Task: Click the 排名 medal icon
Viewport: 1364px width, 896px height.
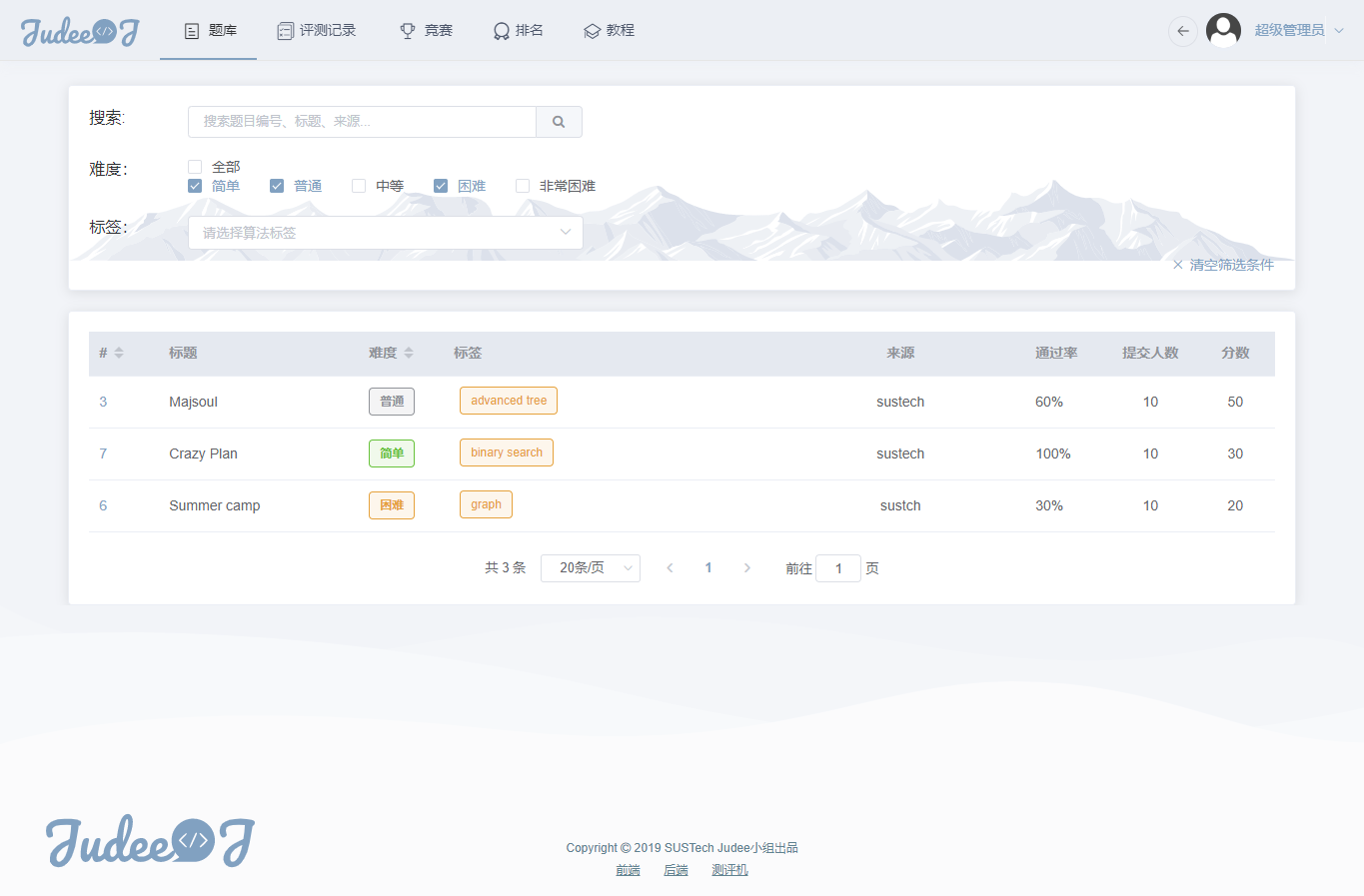Action: pos(499,30)
